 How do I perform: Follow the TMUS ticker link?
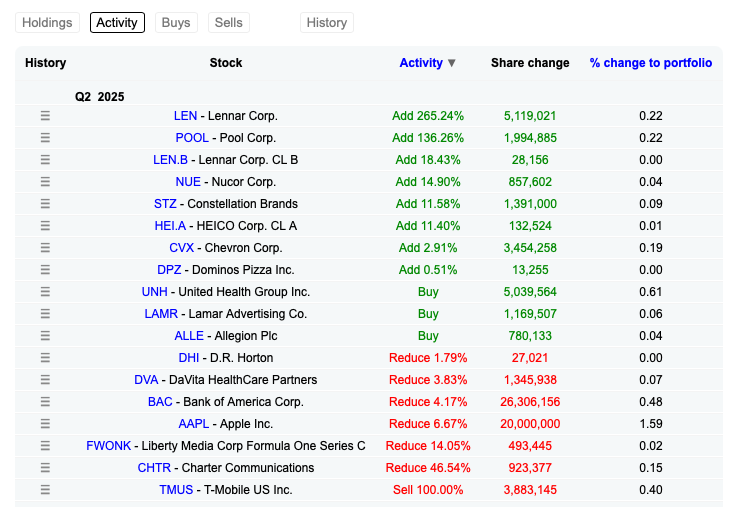click(x=176, y=490)
